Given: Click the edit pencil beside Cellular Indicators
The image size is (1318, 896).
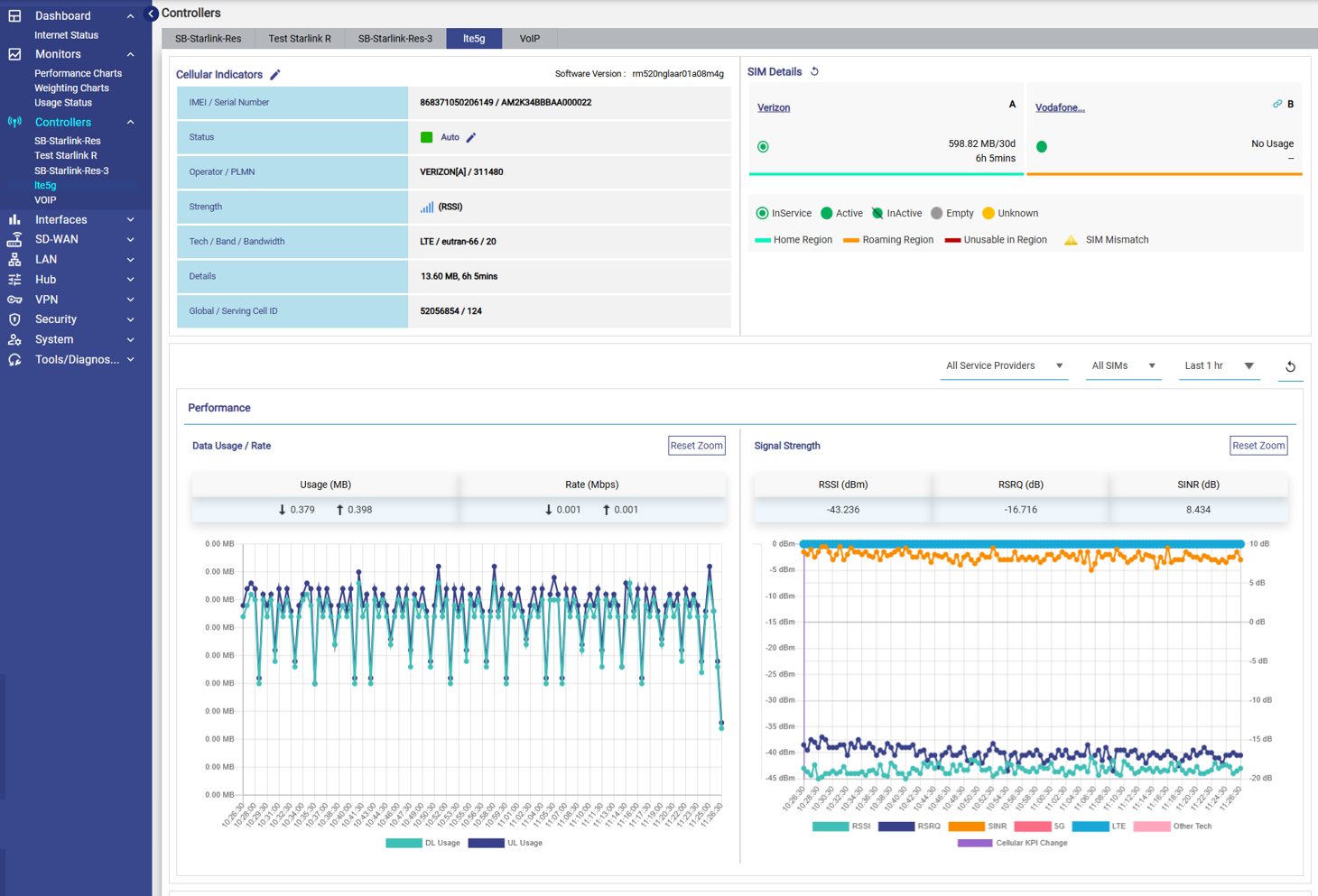Looking at the screenshot, I should (x=275, y=75).
